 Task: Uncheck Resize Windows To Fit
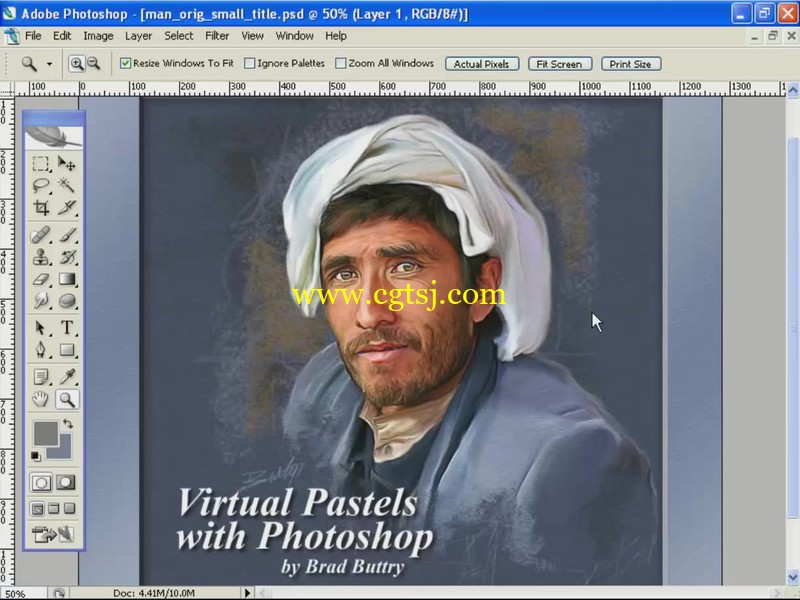coord(125,63)
